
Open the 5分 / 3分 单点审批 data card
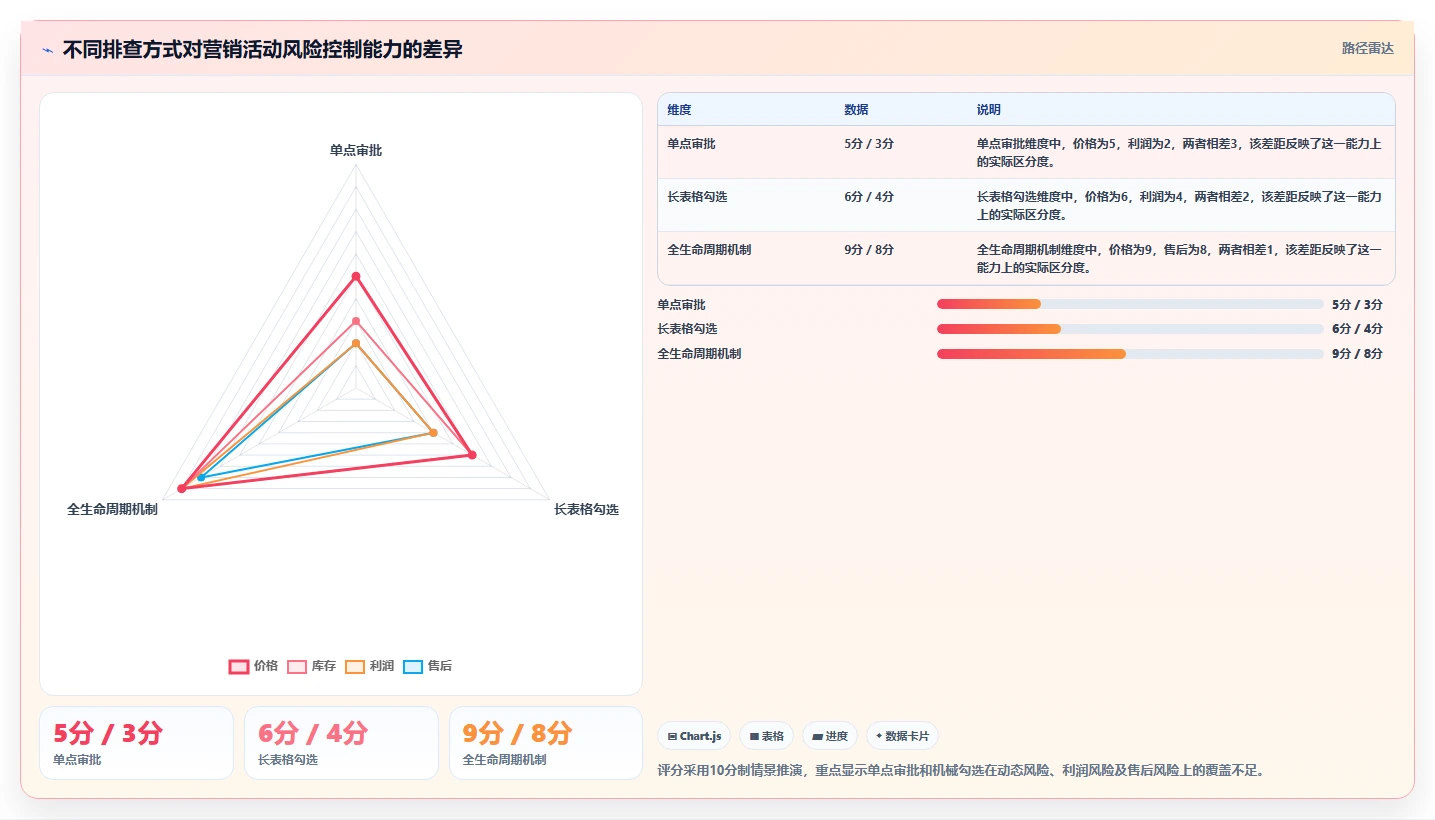coord(136,743)
